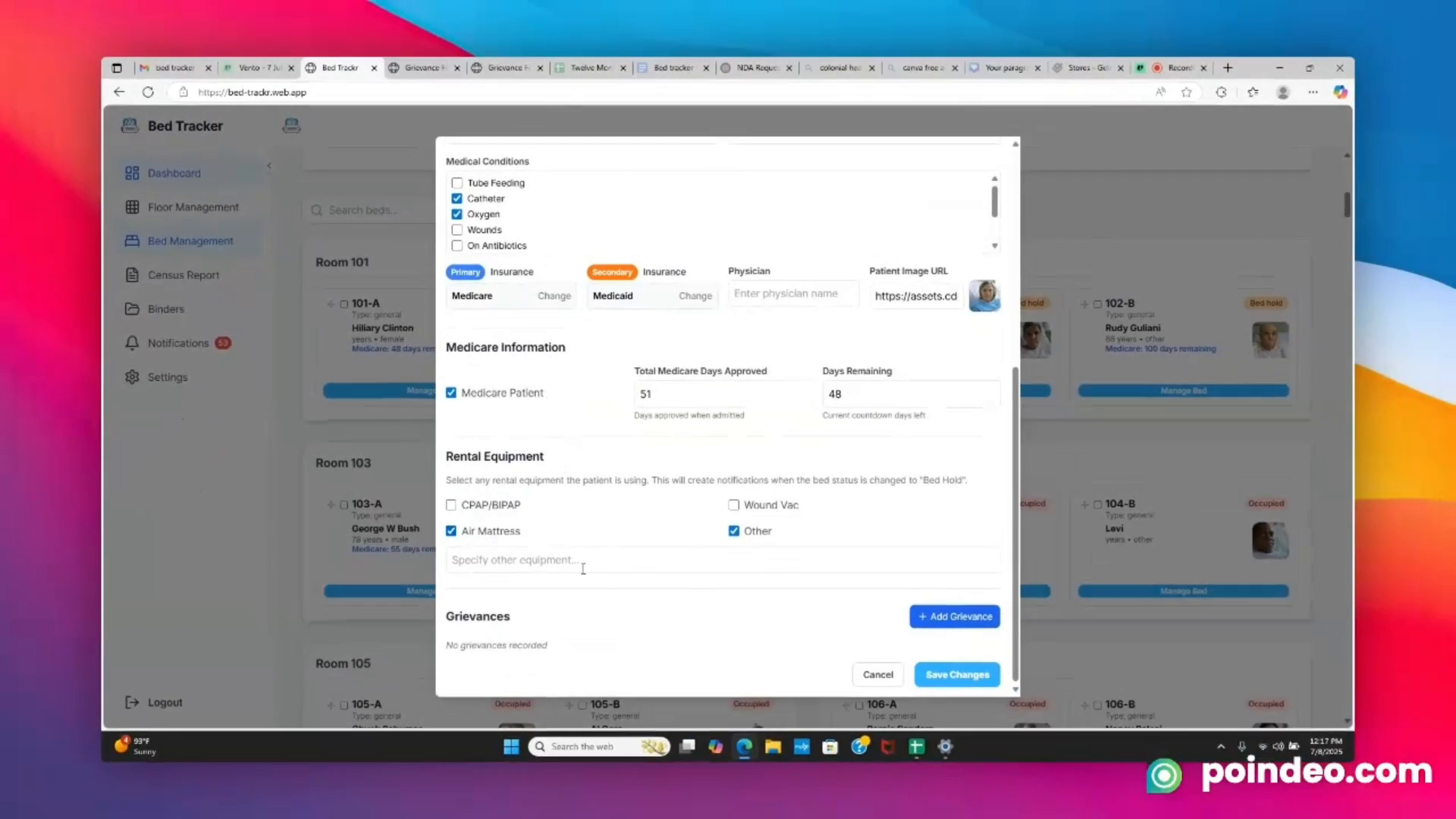The image size is (1456, 819).
Task: Uncheck the Oxygen condition
Action: pyautogui.click(x=457, y=214)
